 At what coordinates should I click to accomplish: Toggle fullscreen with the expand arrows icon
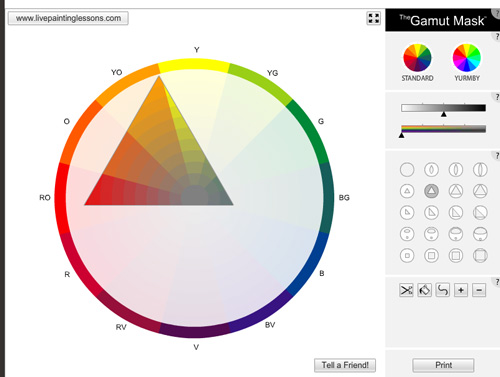(x=374, y=18)
